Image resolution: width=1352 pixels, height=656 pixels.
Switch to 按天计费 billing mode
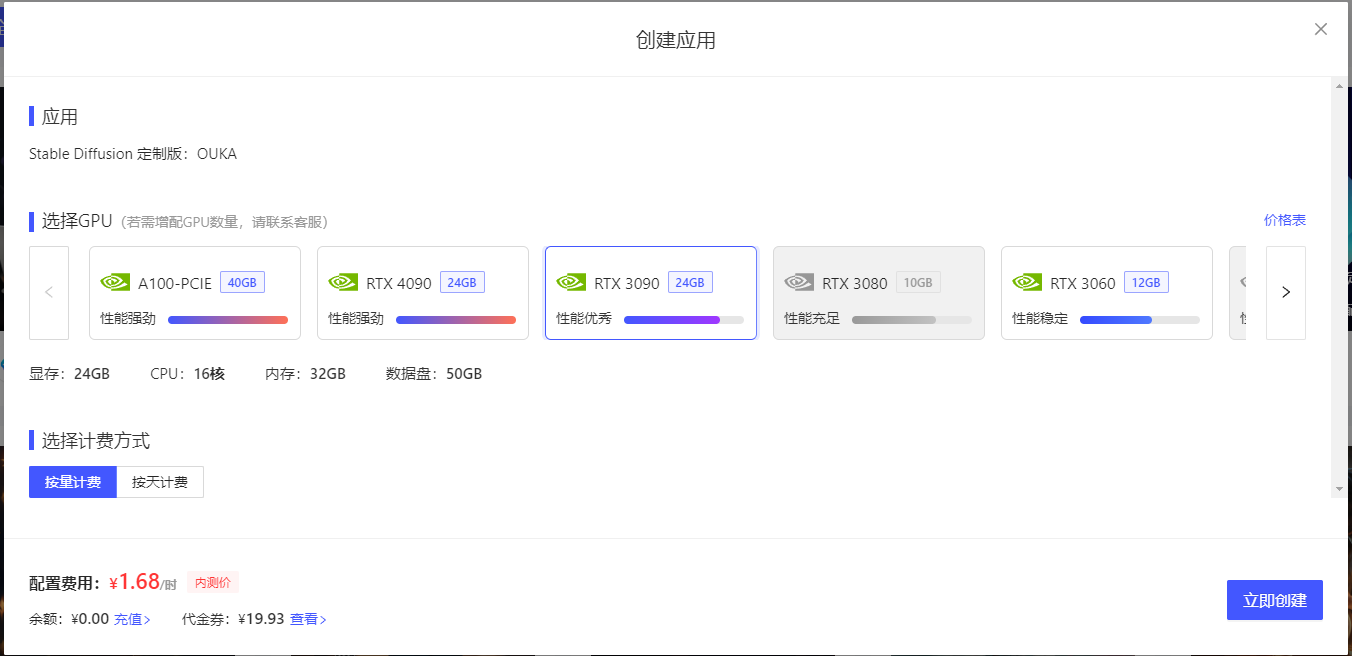[x=160, y=482]
